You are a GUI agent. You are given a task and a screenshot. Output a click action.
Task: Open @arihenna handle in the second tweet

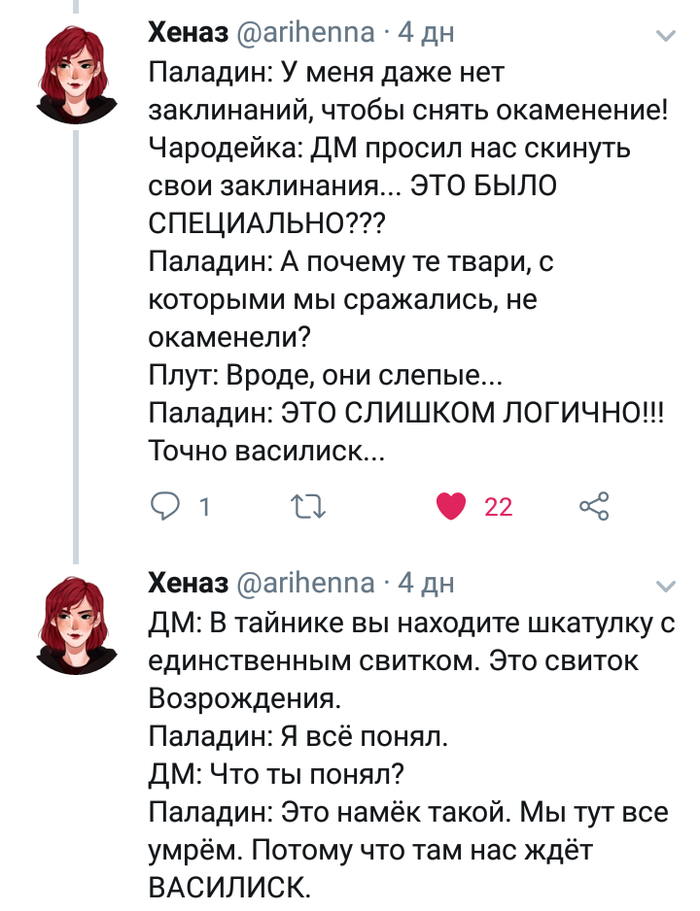[x=306, y=582]
